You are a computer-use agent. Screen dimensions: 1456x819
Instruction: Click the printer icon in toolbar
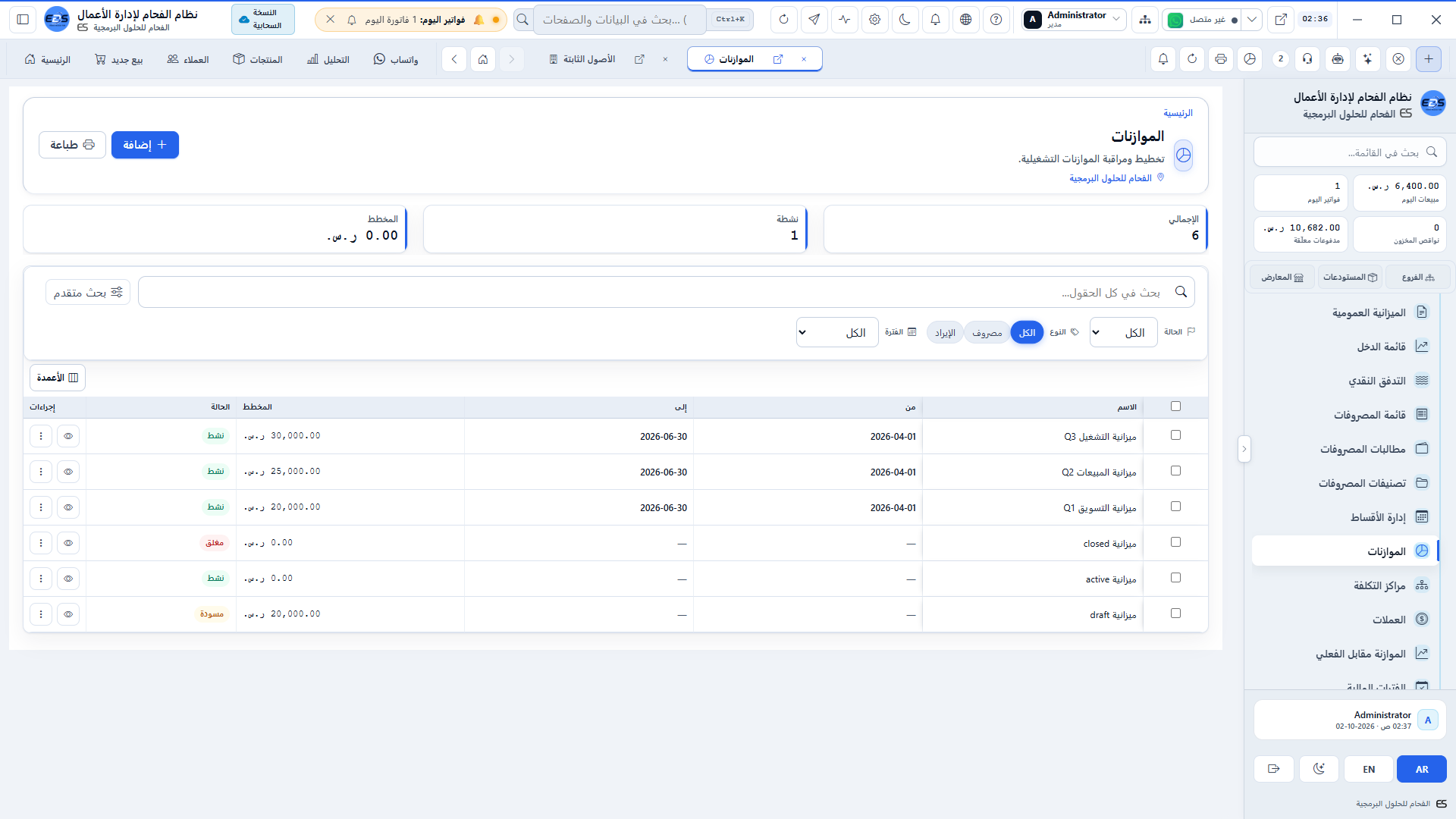1221,59
